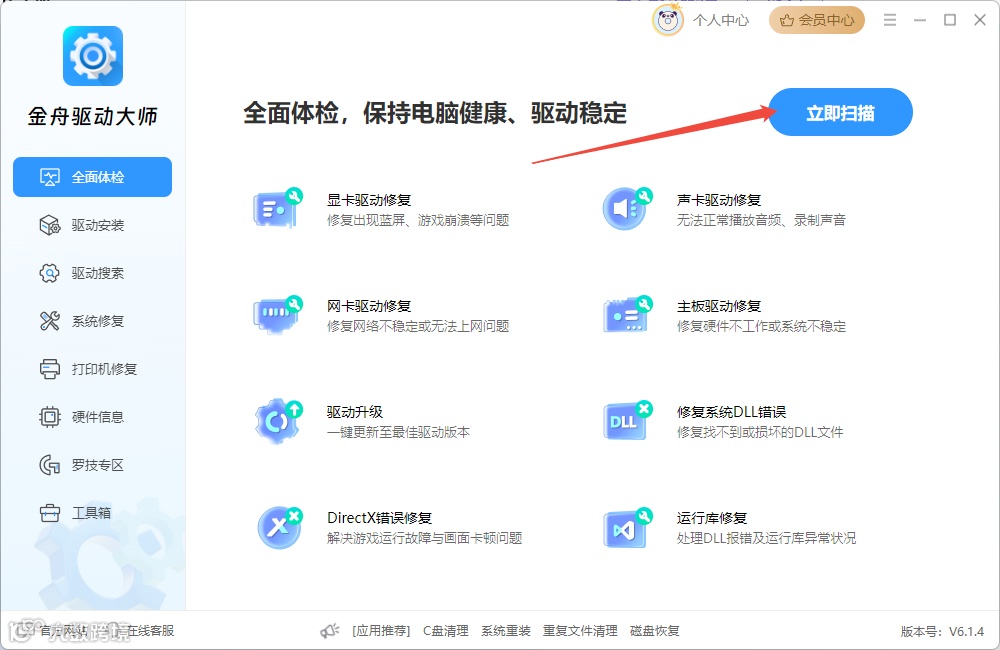Click the 网卡驱动修复 title text
This screenshot has width=1000, height=650.
(369, 306)
